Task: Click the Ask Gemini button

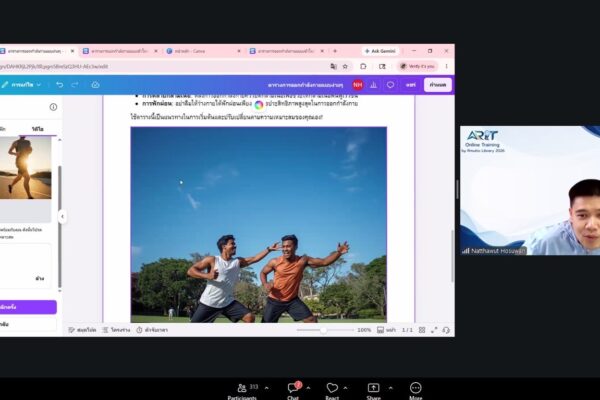Action: pyautogui.click(x=380, y=51)
